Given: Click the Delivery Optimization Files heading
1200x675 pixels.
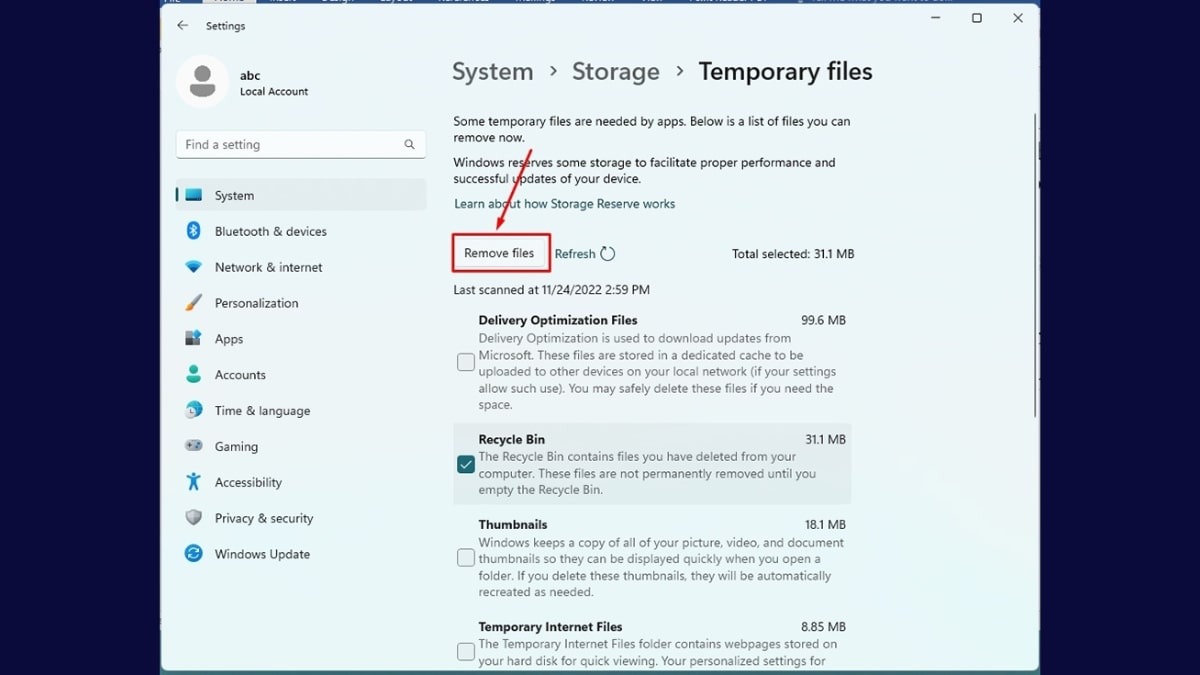Looking at the screenshot, I should (558, 321).
